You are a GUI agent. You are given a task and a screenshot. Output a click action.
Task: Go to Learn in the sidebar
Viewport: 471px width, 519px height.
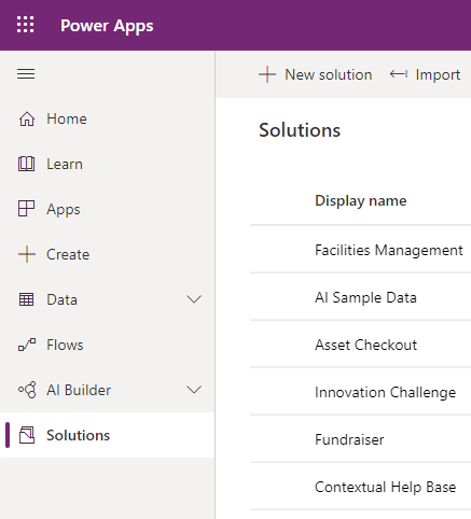[x=64, y=164]
